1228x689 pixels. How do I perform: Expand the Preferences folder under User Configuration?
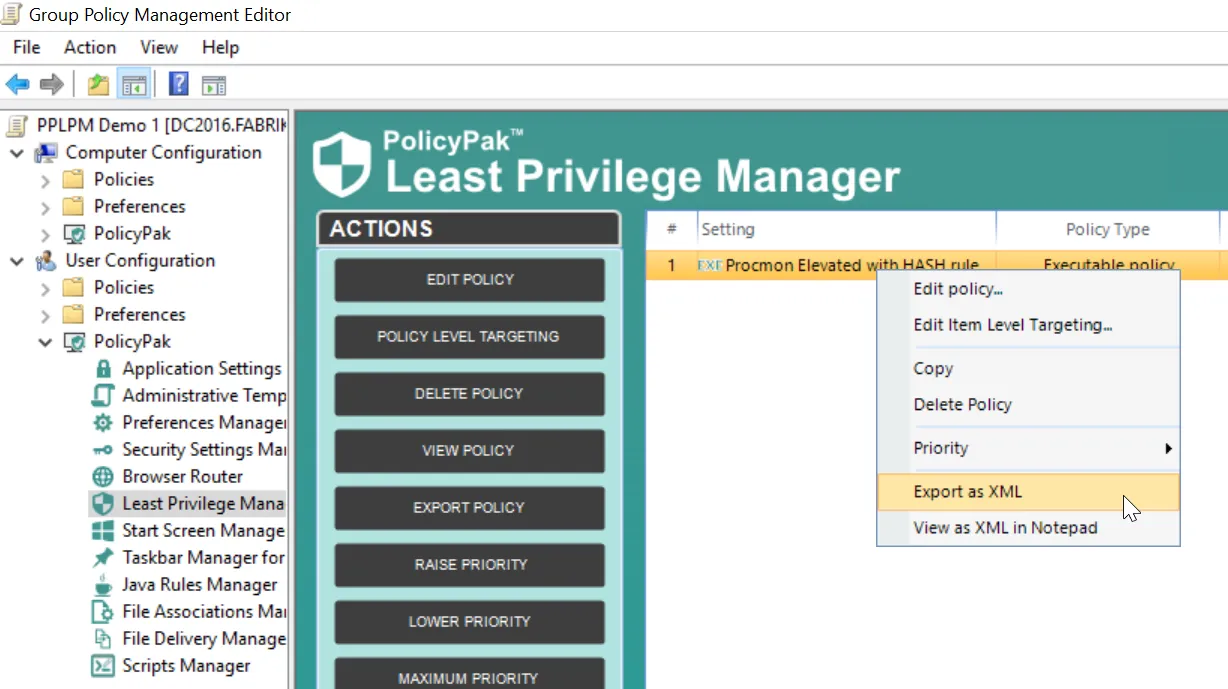pyautogui.click(x=45, y=315)
